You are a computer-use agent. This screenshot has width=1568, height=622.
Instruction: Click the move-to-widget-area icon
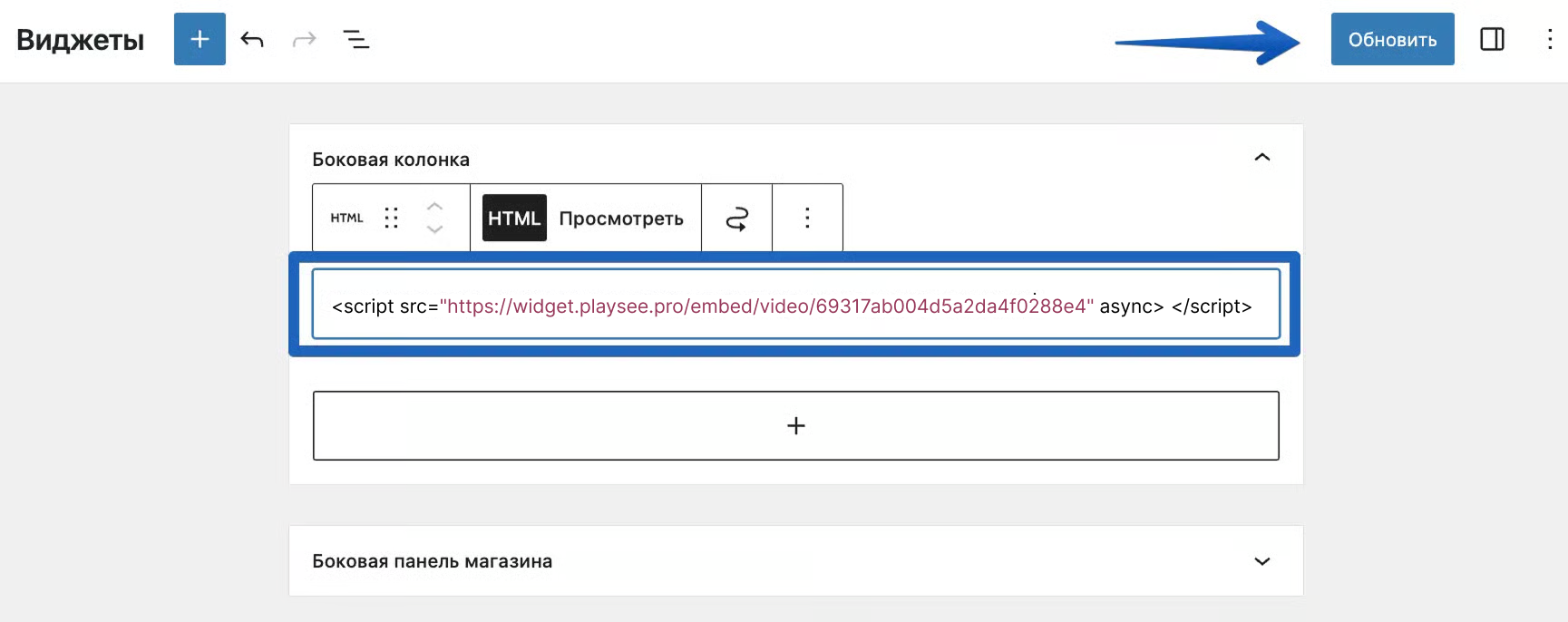[736, 218]
